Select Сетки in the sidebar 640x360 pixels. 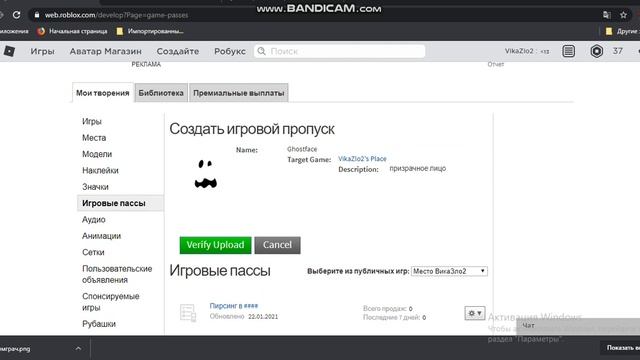93,252
